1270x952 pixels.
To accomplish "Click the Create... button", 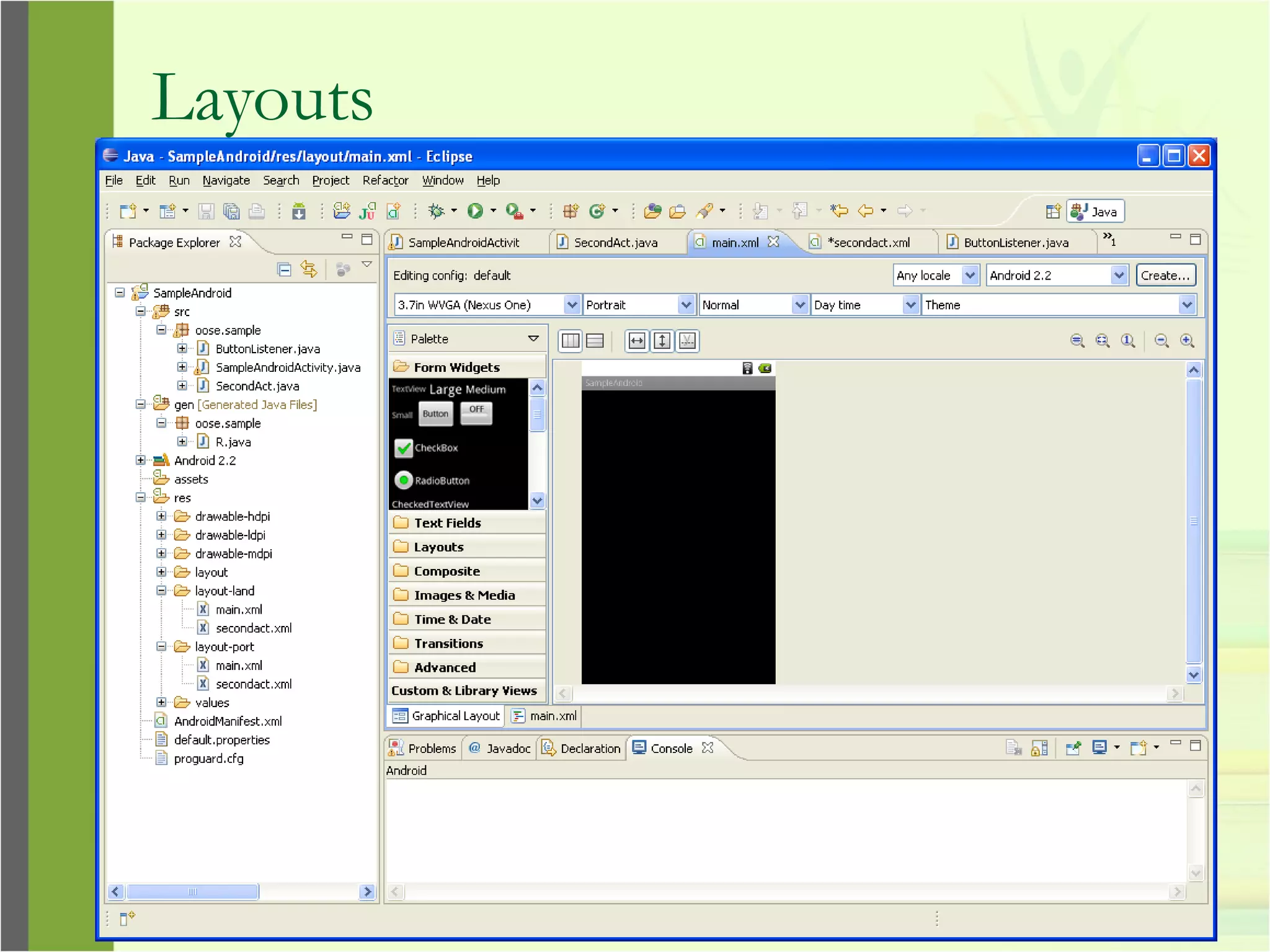I will click(1166, 275).
